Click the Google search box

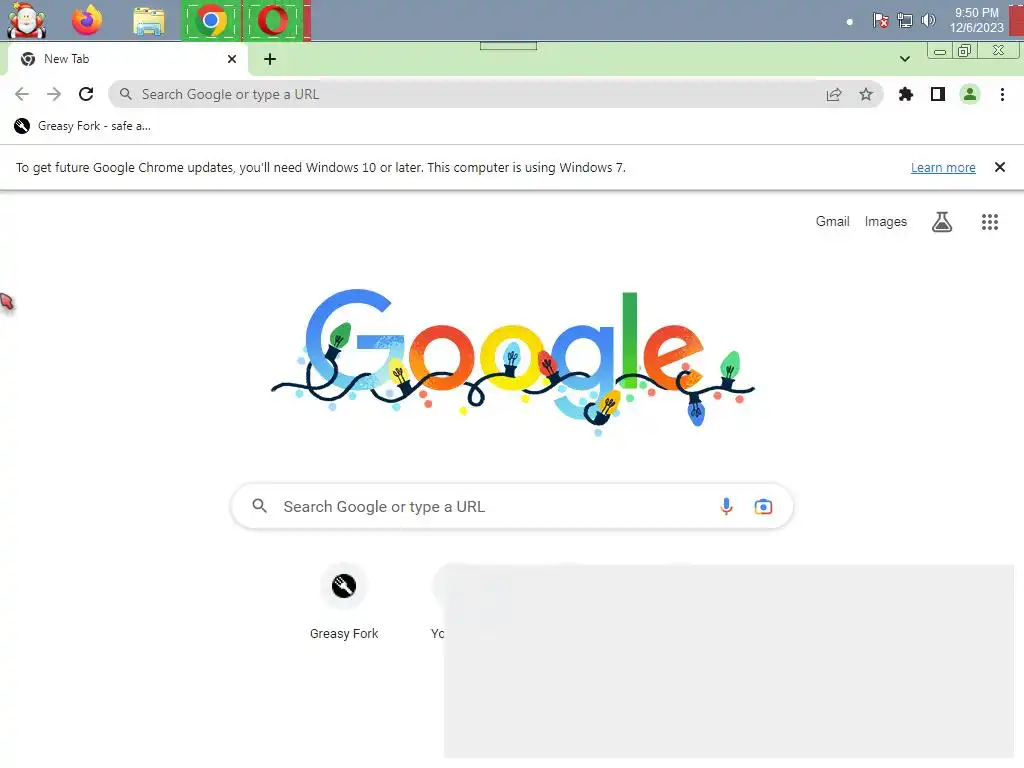pos(511,506)
